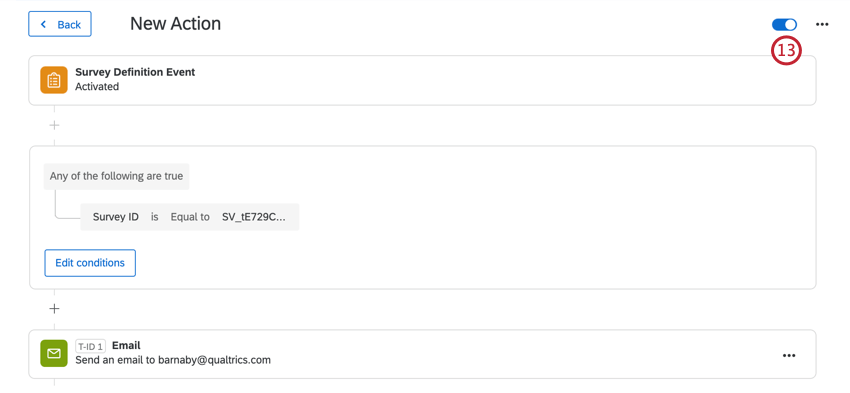Image resolution: width=850 pixels, height=393 pixels.
Task: Click the 'Survey ID' field in the condition
Action: (x=116, y=217)
